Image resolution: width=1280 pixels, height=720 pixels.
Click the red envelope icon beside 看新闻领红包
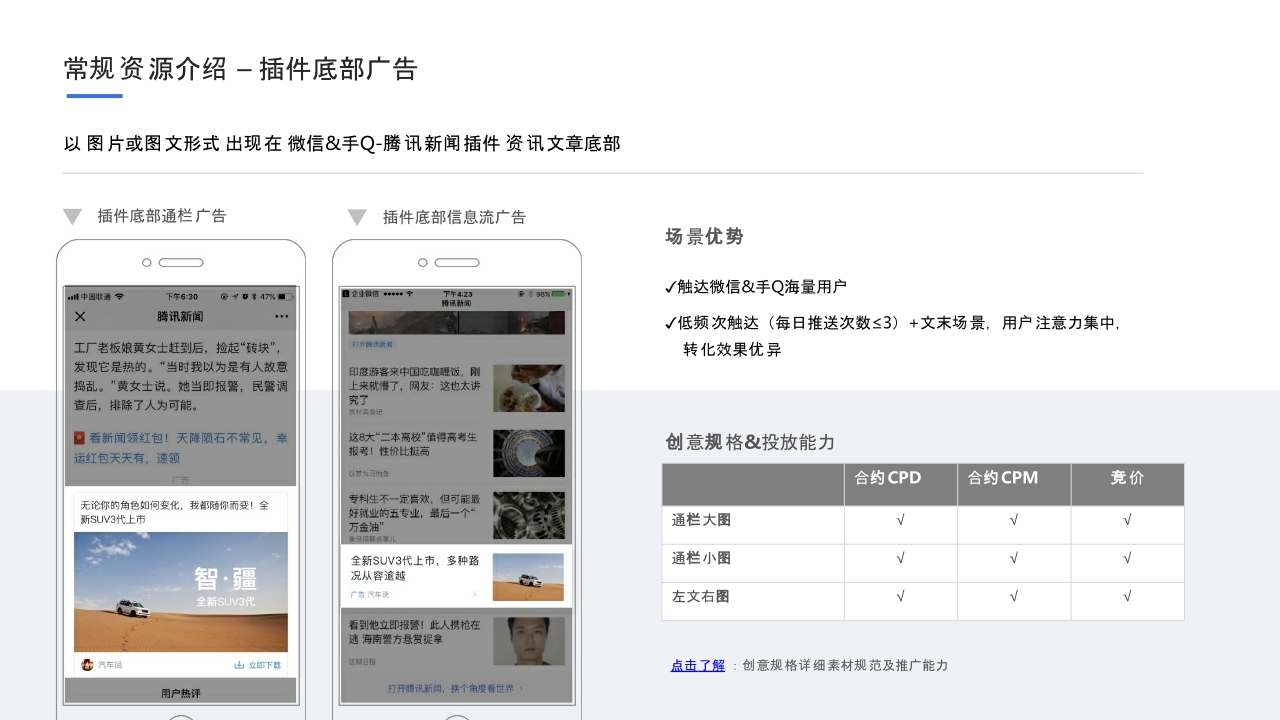pyautogui.click(x=80, y=437)
